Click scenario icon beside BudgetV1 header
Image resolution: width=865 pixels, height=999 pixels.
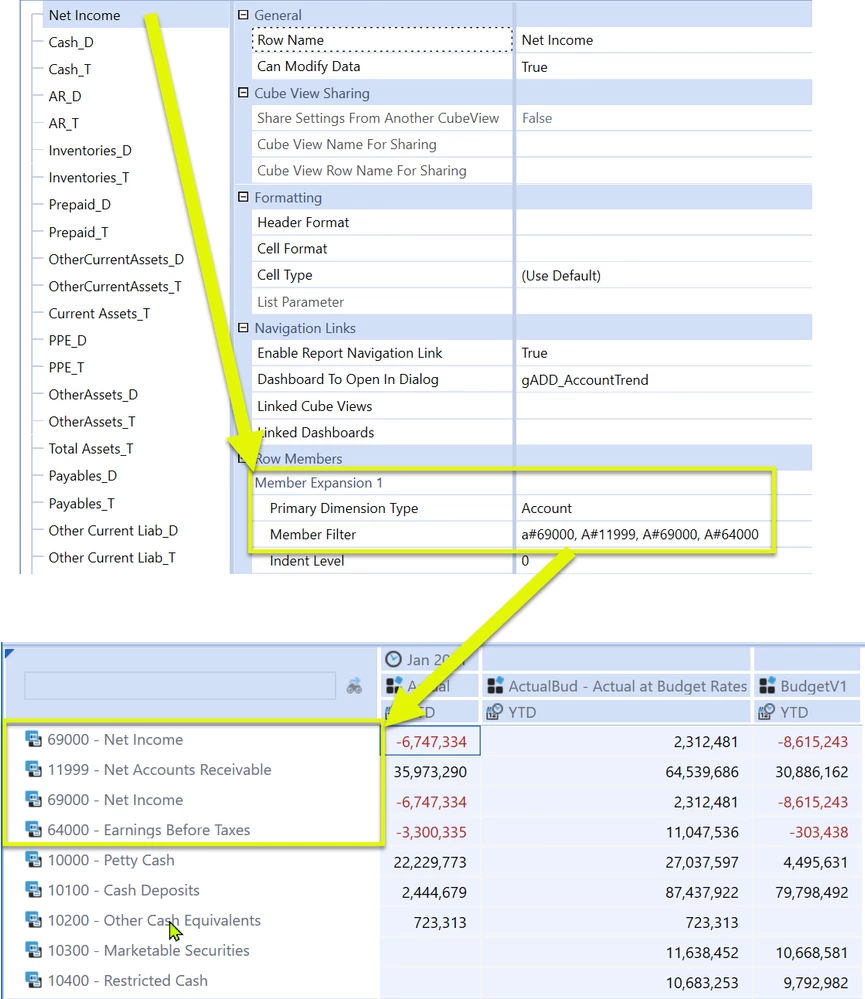coord(768,686)
